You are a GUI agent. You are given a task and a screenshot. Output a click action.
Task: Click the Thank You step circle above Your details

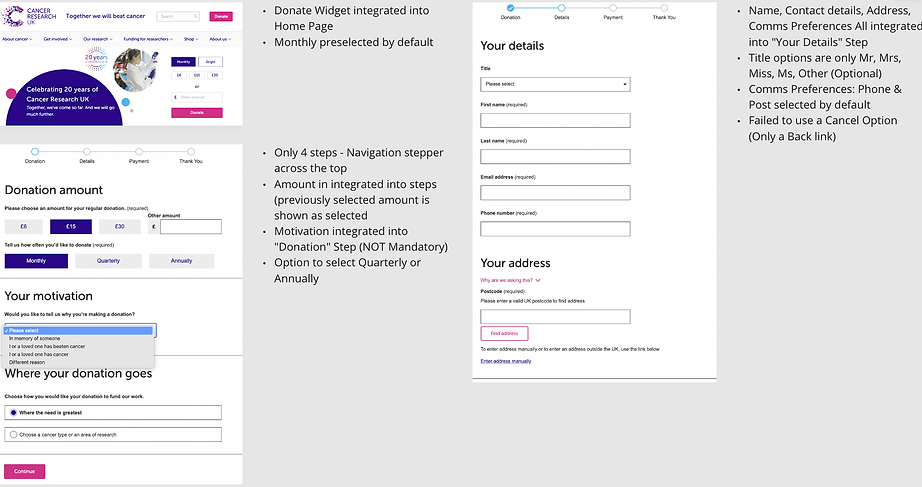coord(664,8)
